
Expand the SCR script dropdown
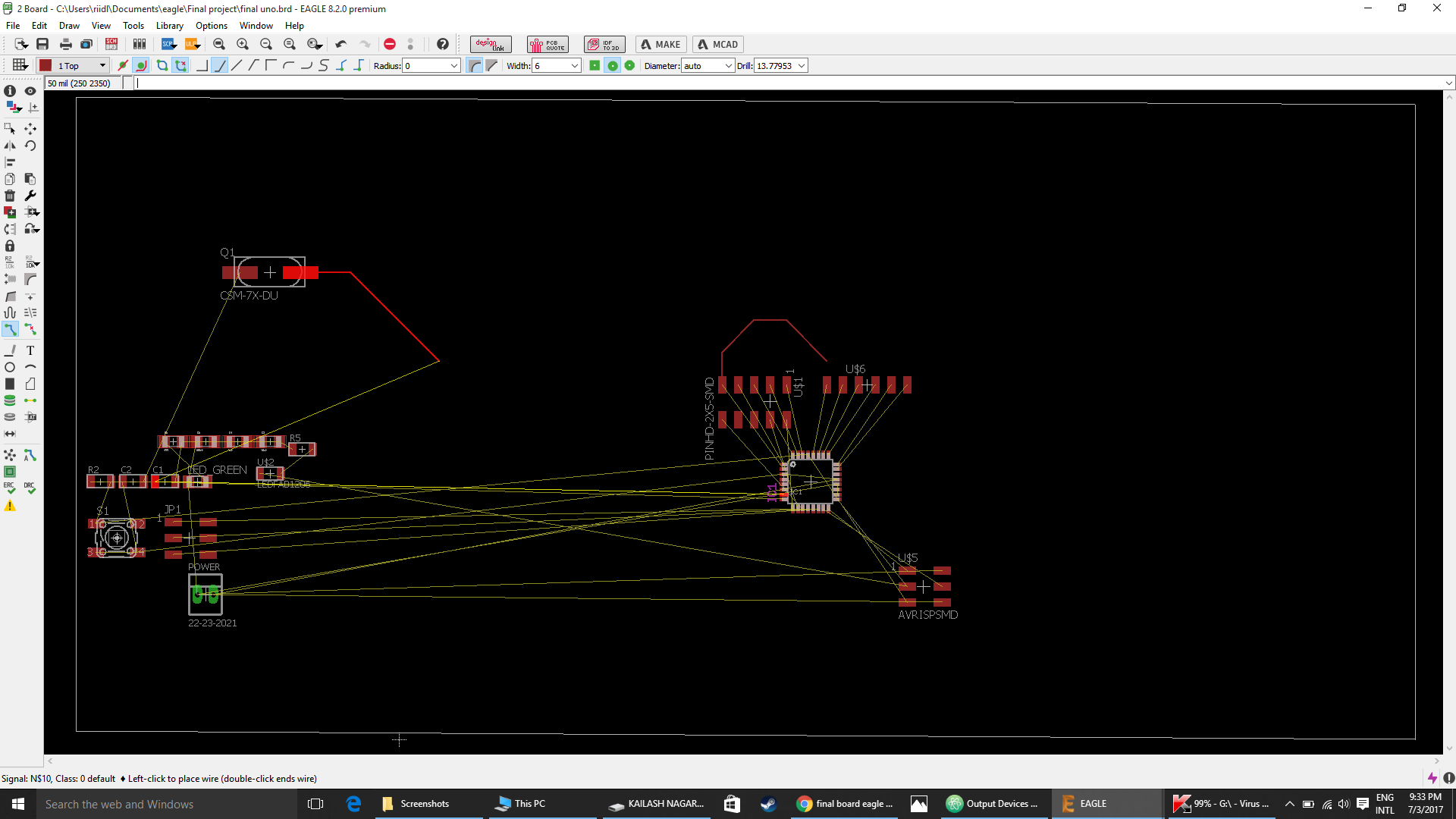175,45
